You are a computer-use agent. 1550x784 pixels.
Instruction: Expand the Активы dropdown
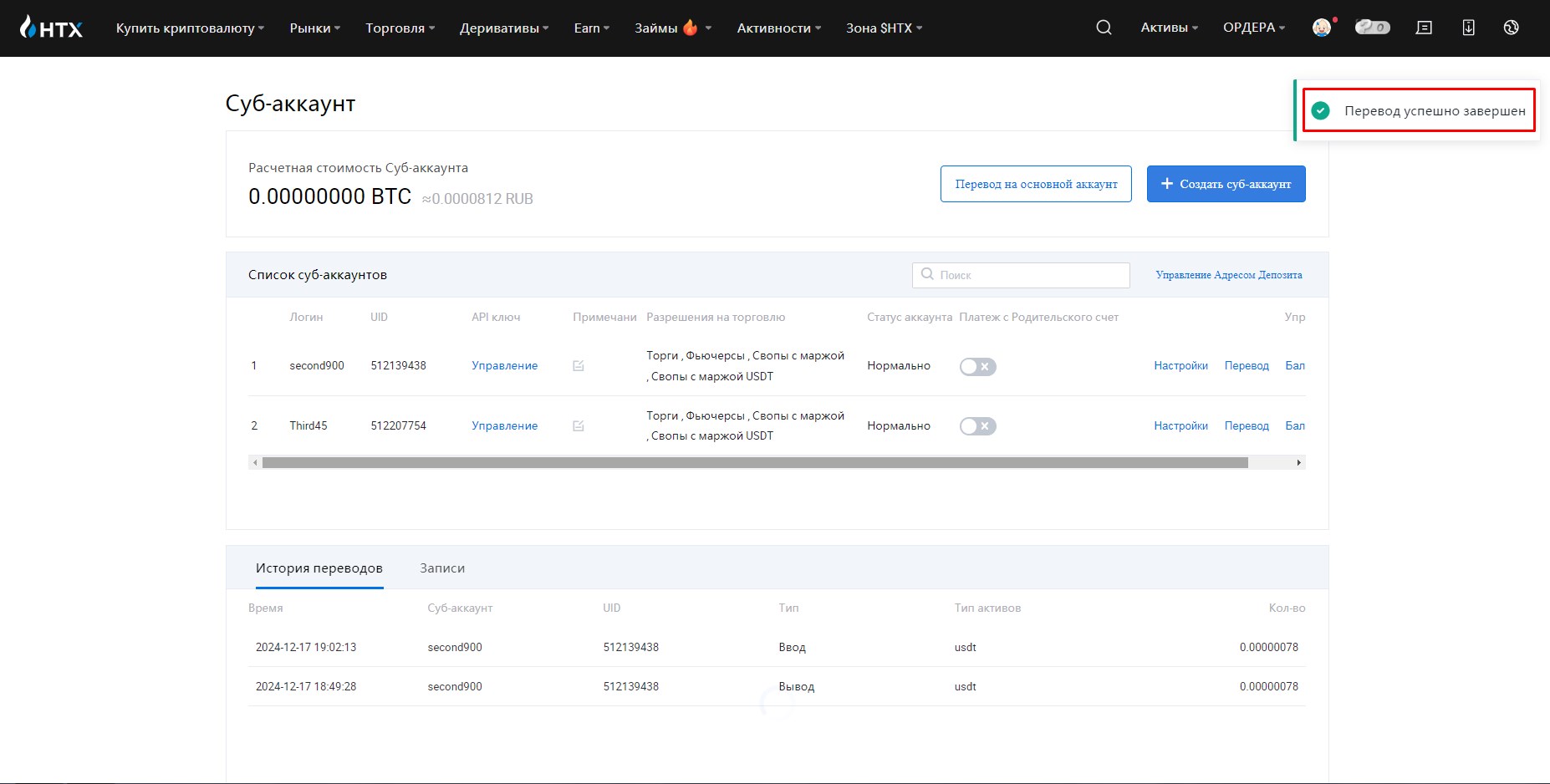point(1169,28)
